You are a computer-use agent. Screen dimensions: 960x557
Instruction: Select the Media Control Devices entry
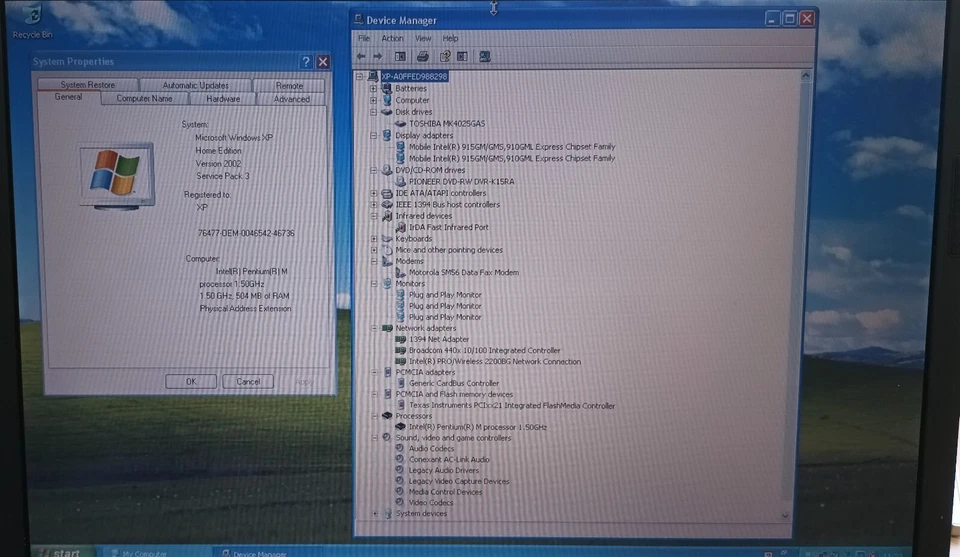[445, 492]
